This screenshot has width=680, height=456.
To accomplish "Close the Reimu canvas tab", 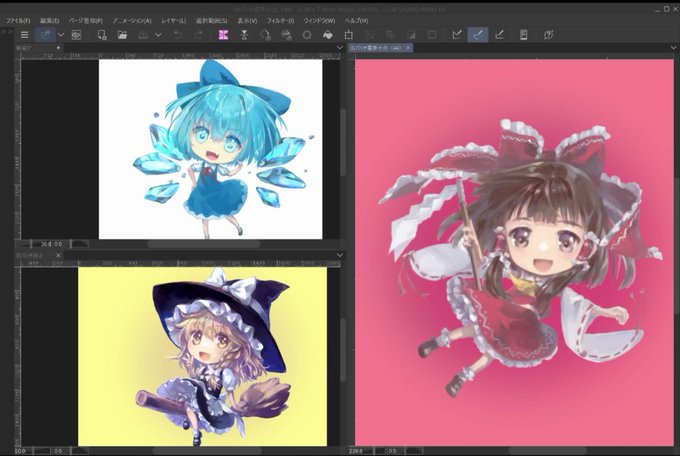I will 408,48.
